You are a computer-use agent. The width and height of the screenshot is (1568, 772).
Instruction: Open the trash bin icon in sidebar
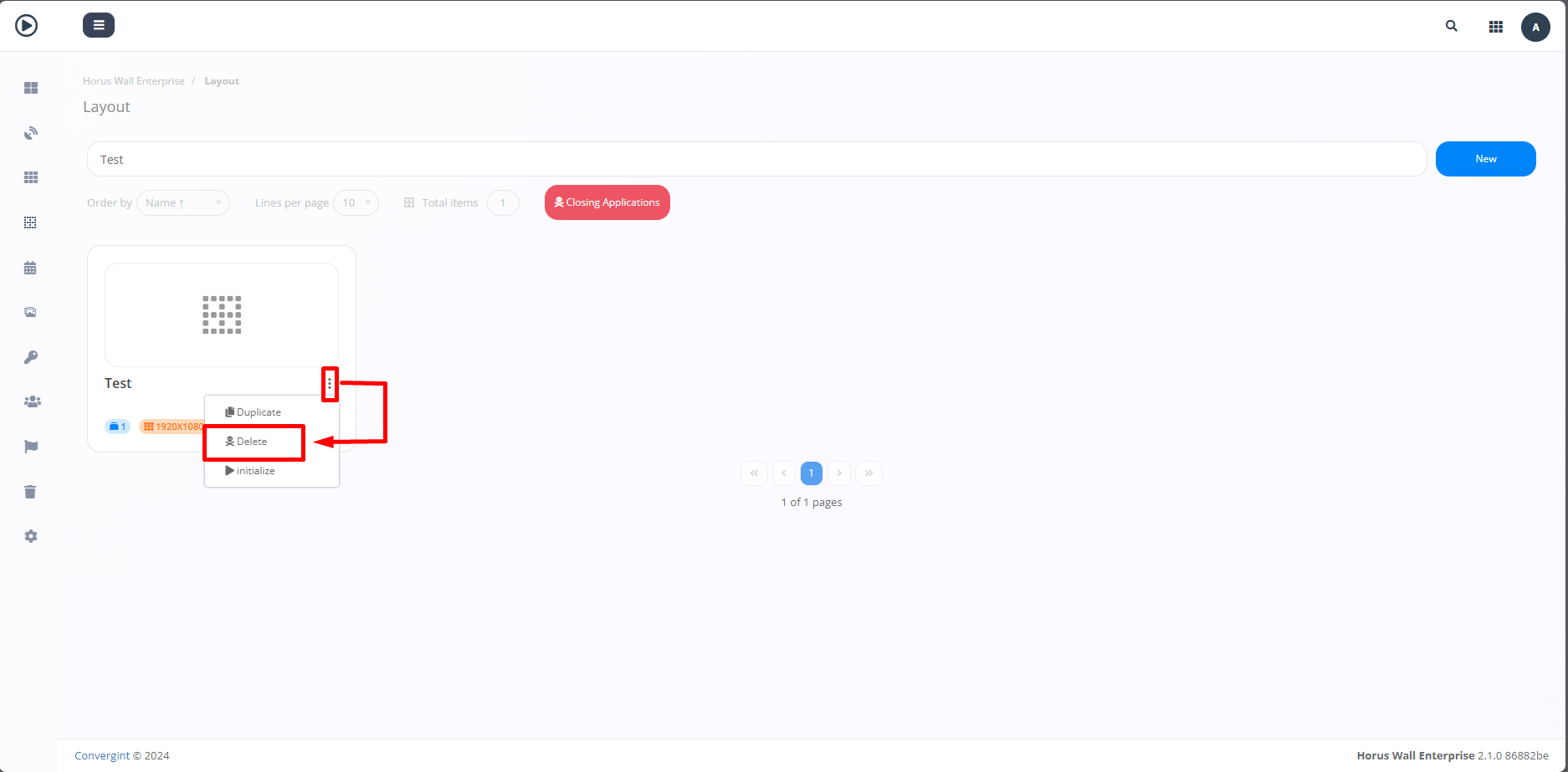click(31, 492)
